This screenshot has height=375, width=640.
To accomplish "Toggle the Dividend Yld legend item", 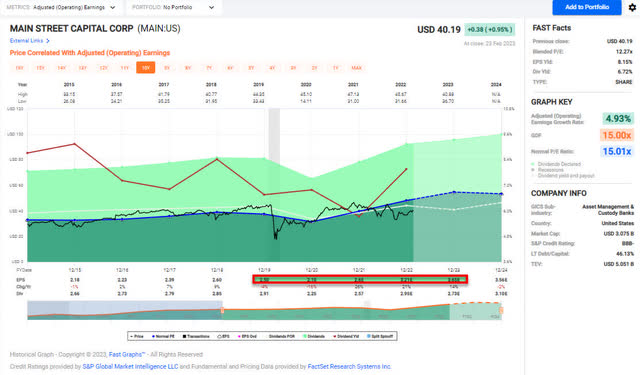I will [x=346, y=336].
